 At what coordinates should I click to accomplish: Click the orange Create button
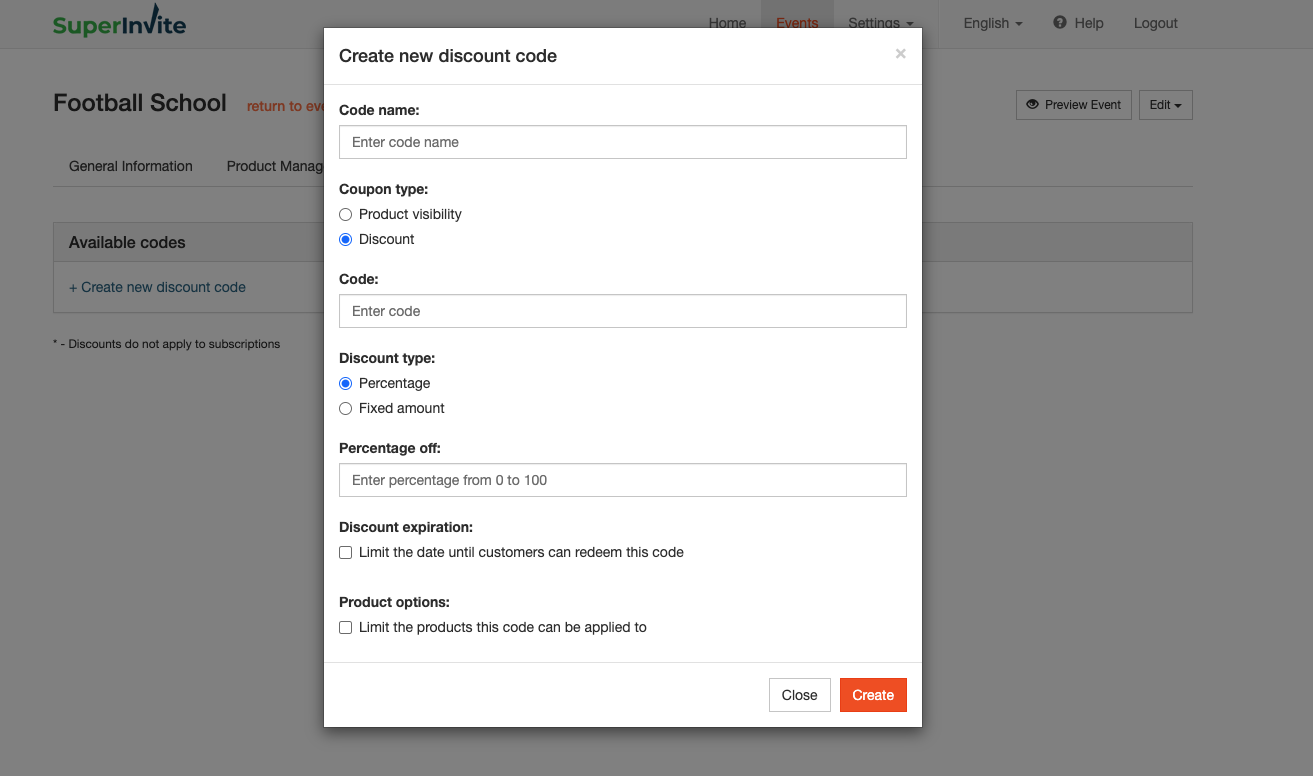point(873,695)
